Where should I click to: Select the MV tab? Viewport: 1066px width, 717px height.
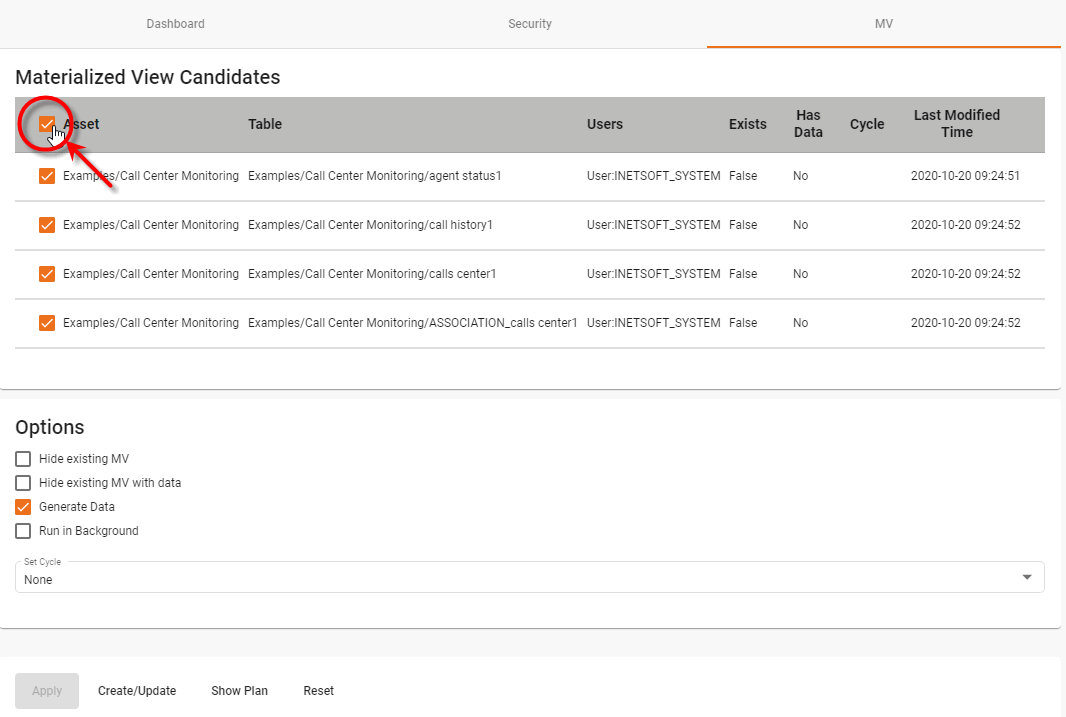(883, 23)
